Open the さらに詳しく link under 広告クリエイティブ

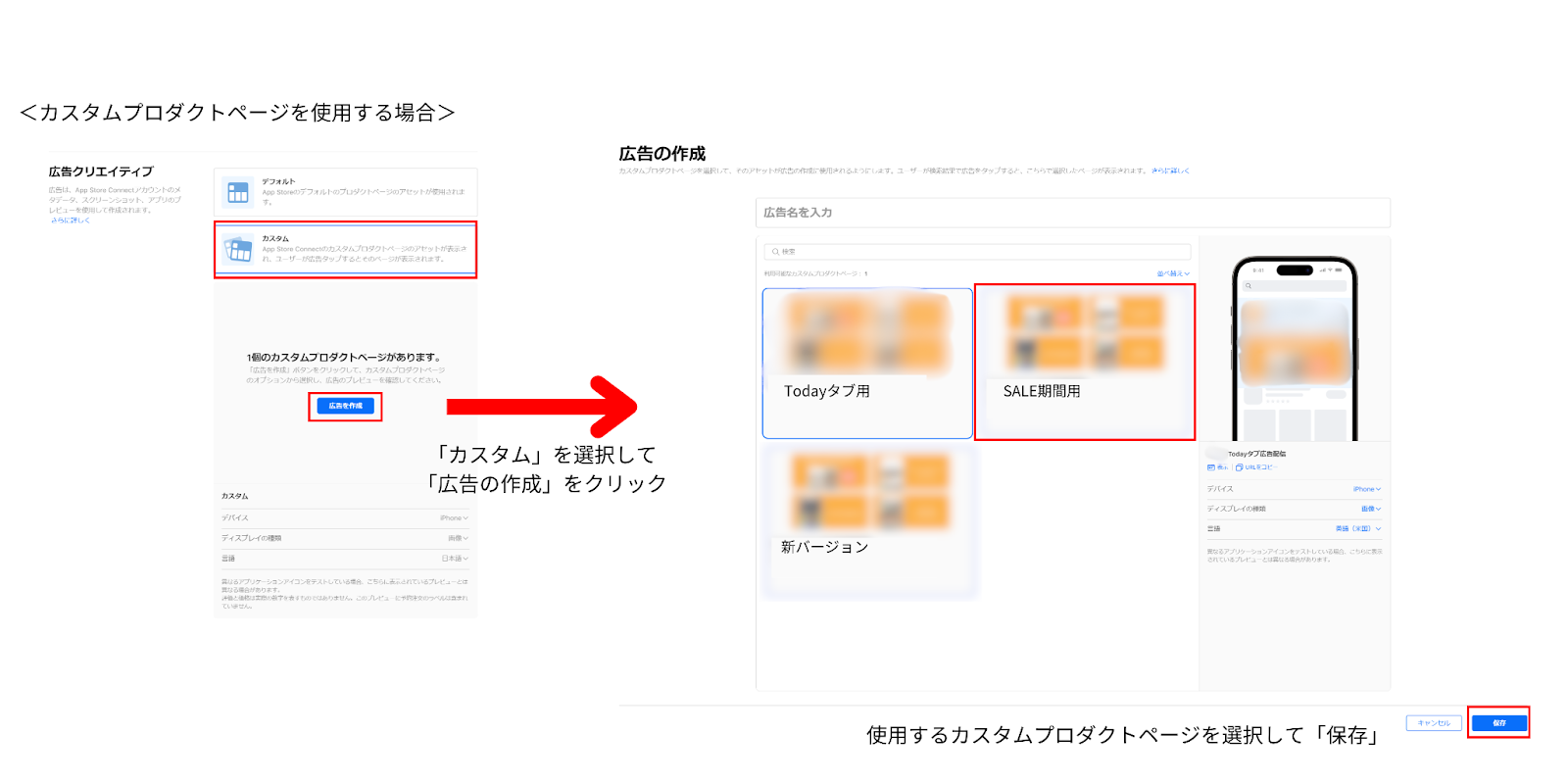click(x=71, y=220)
